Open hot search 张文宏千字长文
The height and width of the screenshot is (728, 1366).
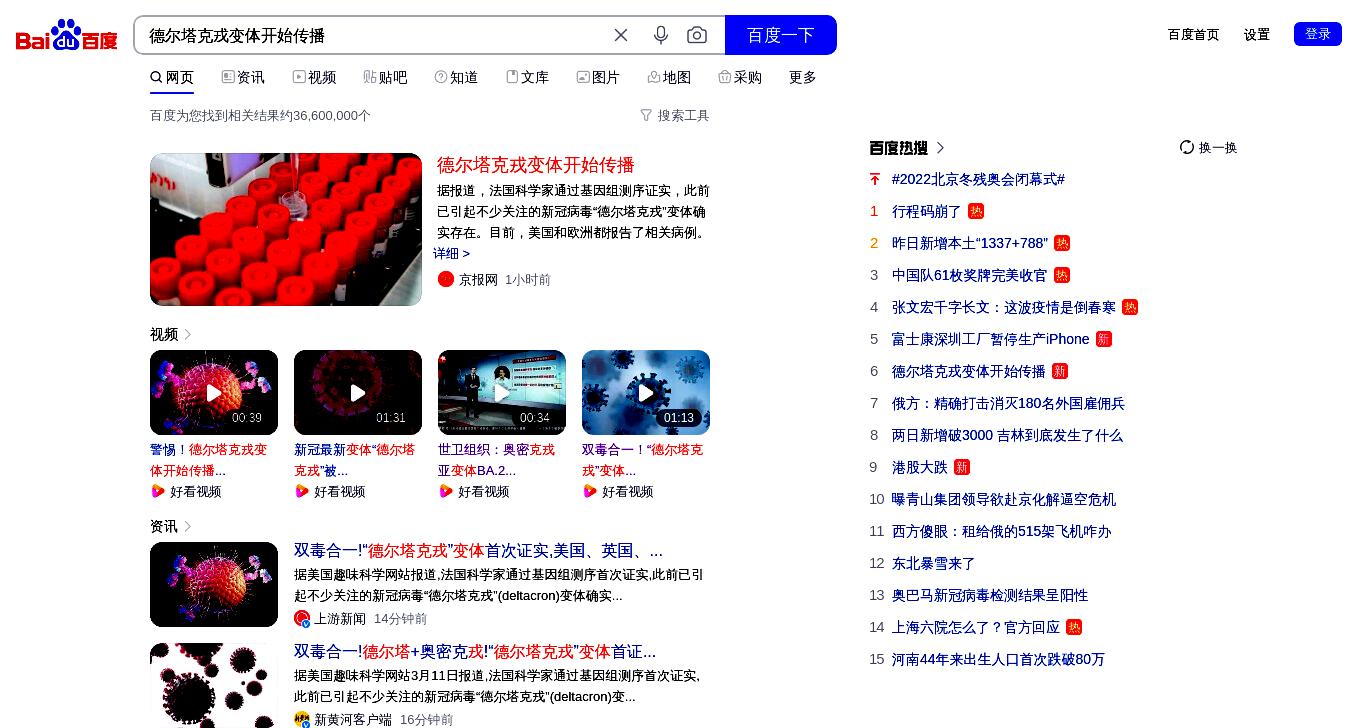point(1003,307)
